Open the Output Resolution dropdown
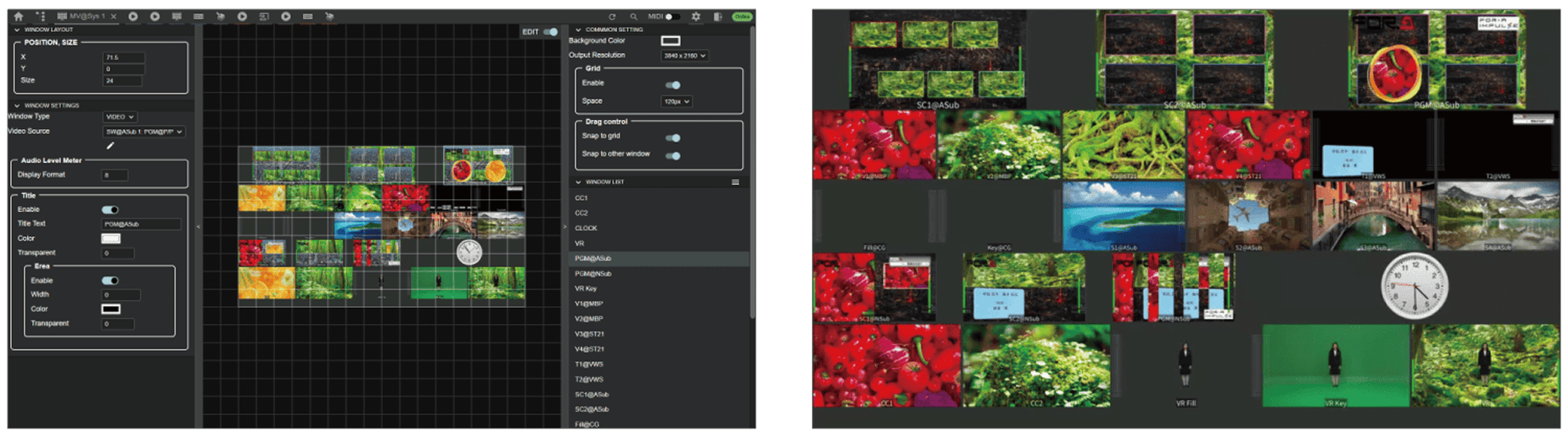1568x437 pixels. click(x=684, y=56)
